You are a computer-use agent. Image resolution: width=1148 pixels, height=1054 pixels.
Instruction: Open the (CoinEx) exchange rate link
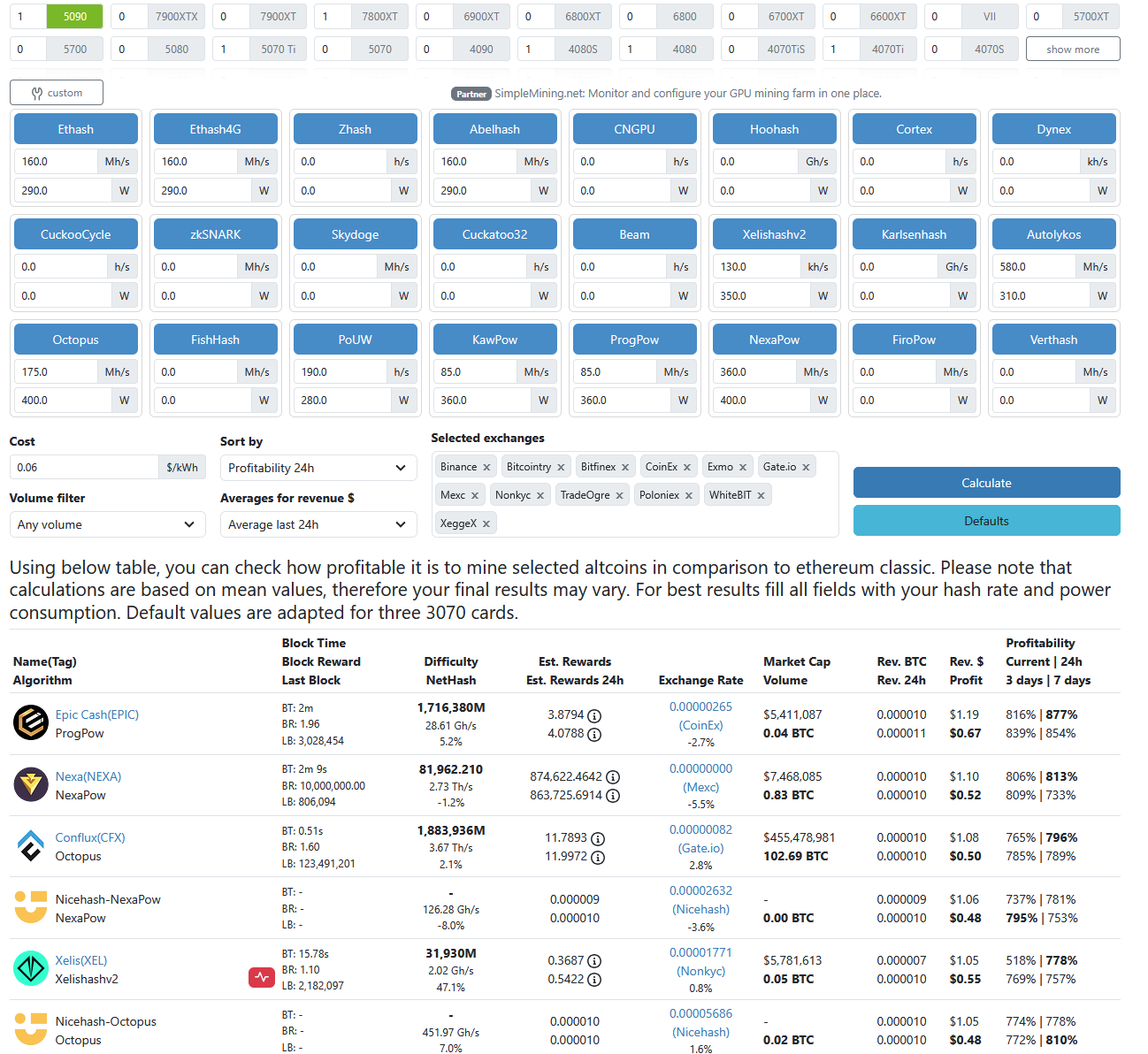click(700, 725)
